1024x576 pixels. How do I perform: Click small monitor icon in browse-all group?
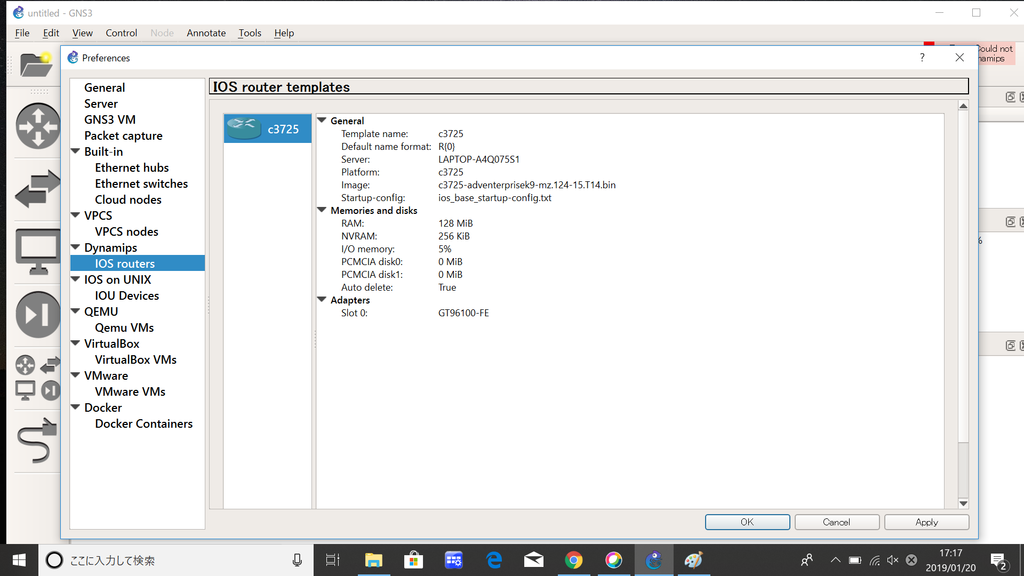click(25, 391)
